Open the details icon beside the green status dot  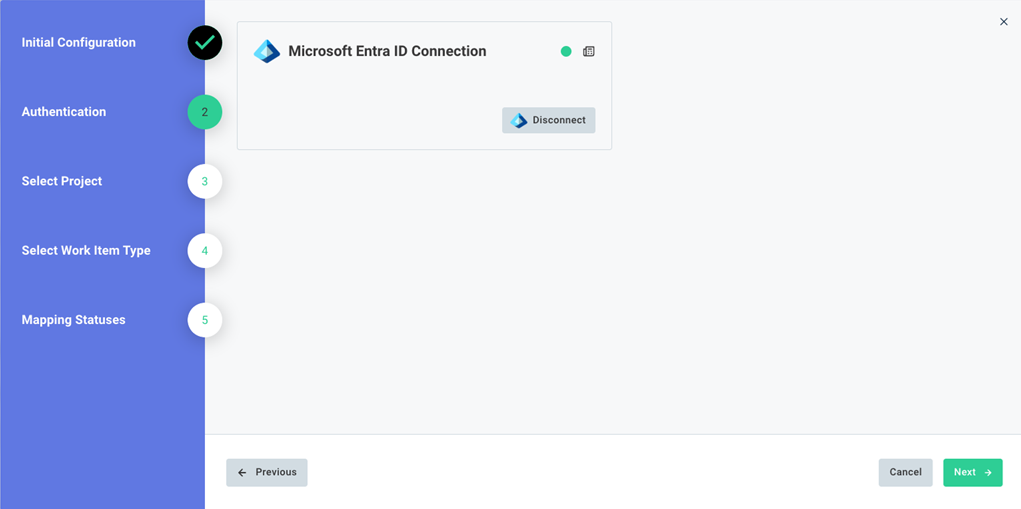tap(589, 51)
